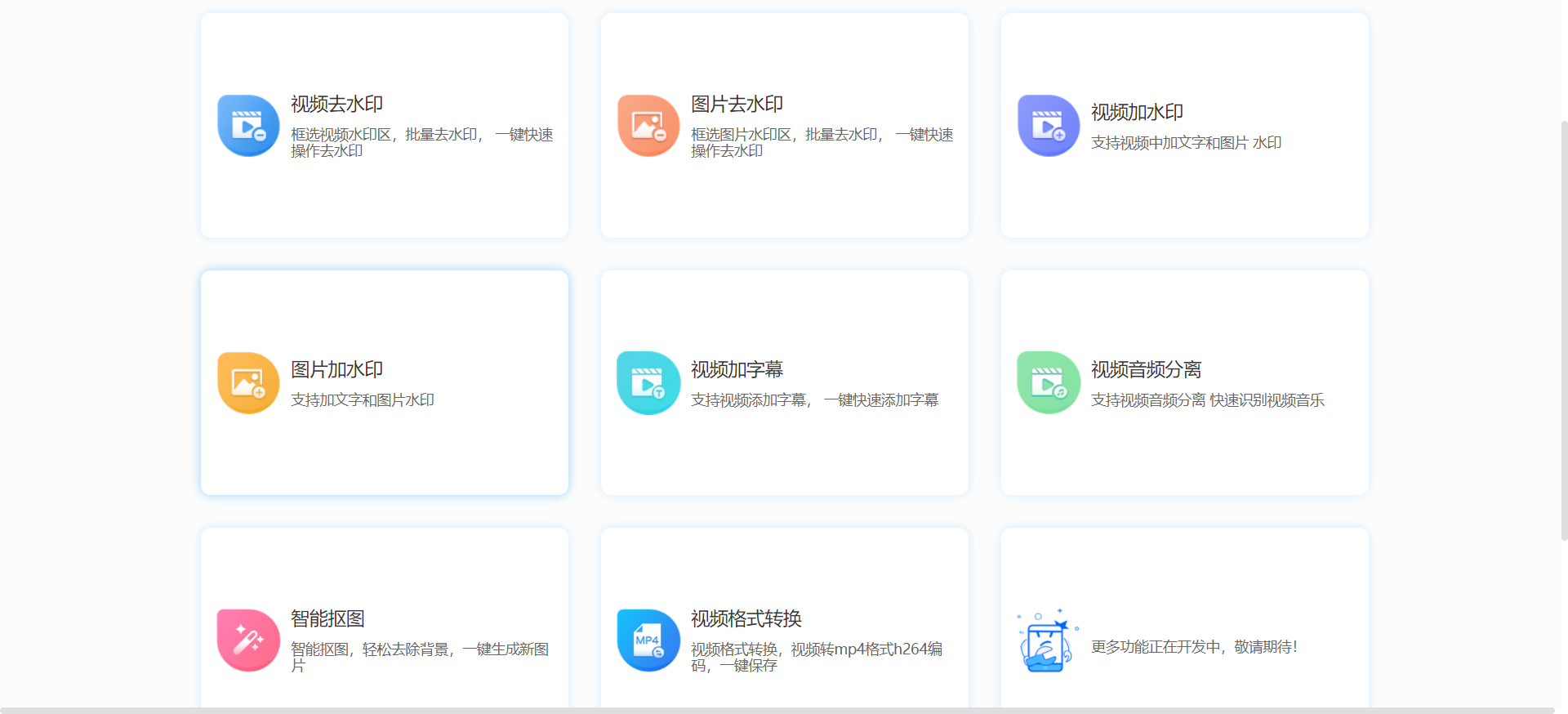The height and width of the screenshot is (714, 1568).
Task: Click the yellow 图片加水印 icon
Action: [x=248, y=383]
